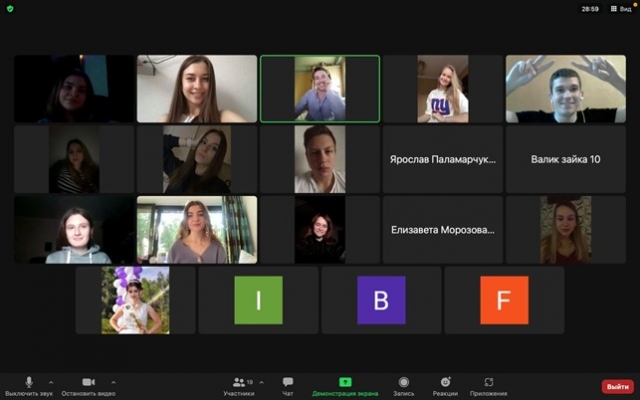
Task: Select the tile with person in gray hoodie
Action: pyautogui.click(x=74, y=230)
